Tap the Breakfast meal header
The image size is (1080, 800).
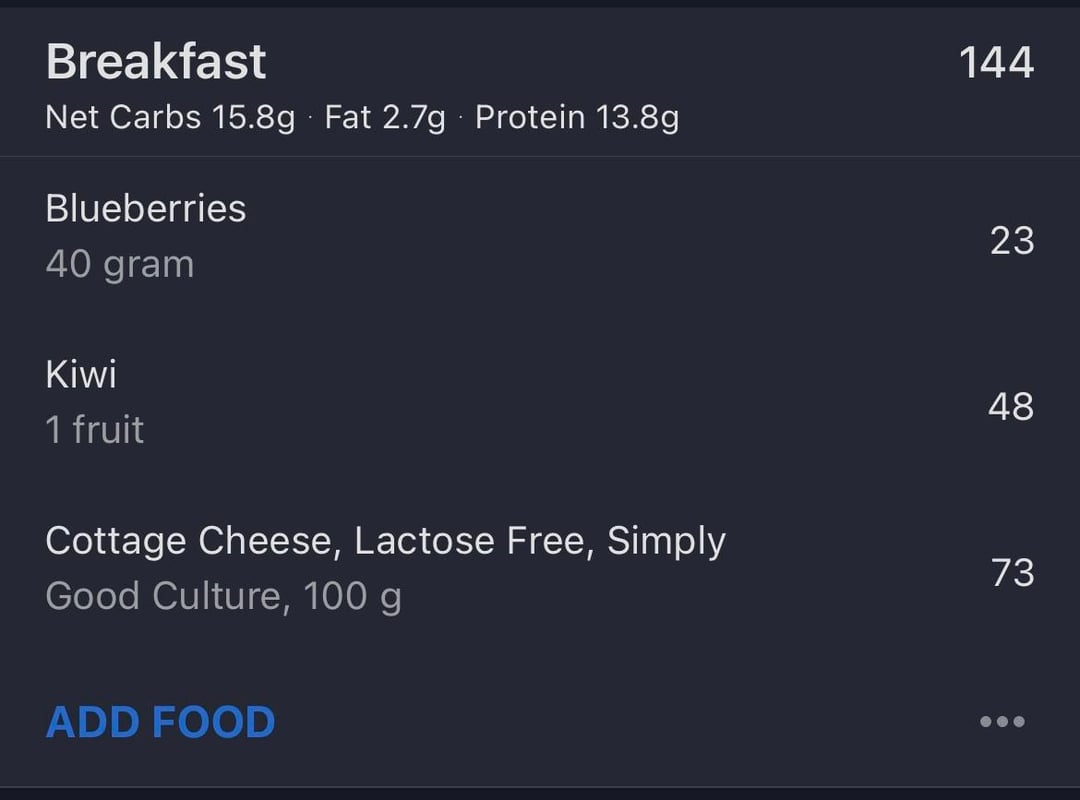[x=156, y=62]
